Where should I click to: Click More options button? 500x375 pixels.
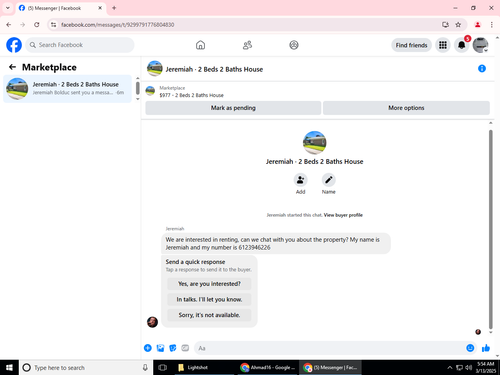tap(406, 108)
